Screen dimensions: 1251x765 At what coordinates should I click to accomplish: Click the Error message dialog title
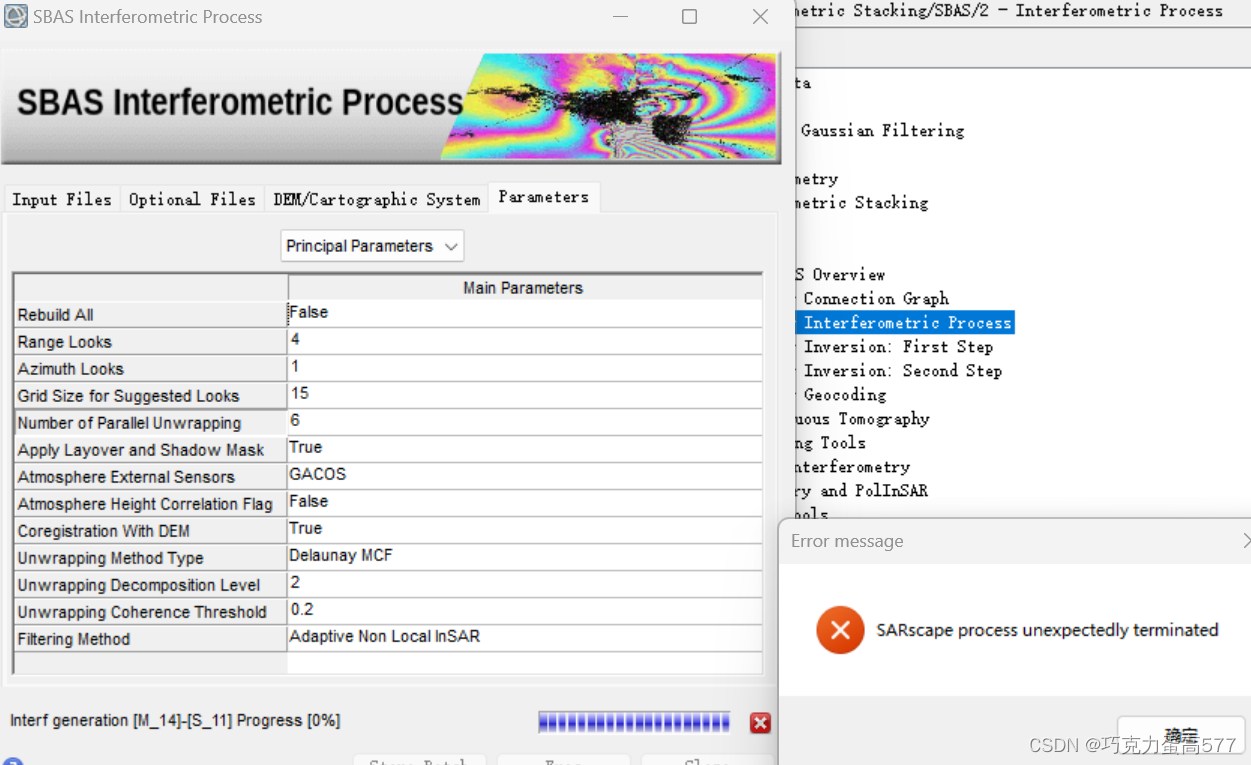tap(847, 541)
